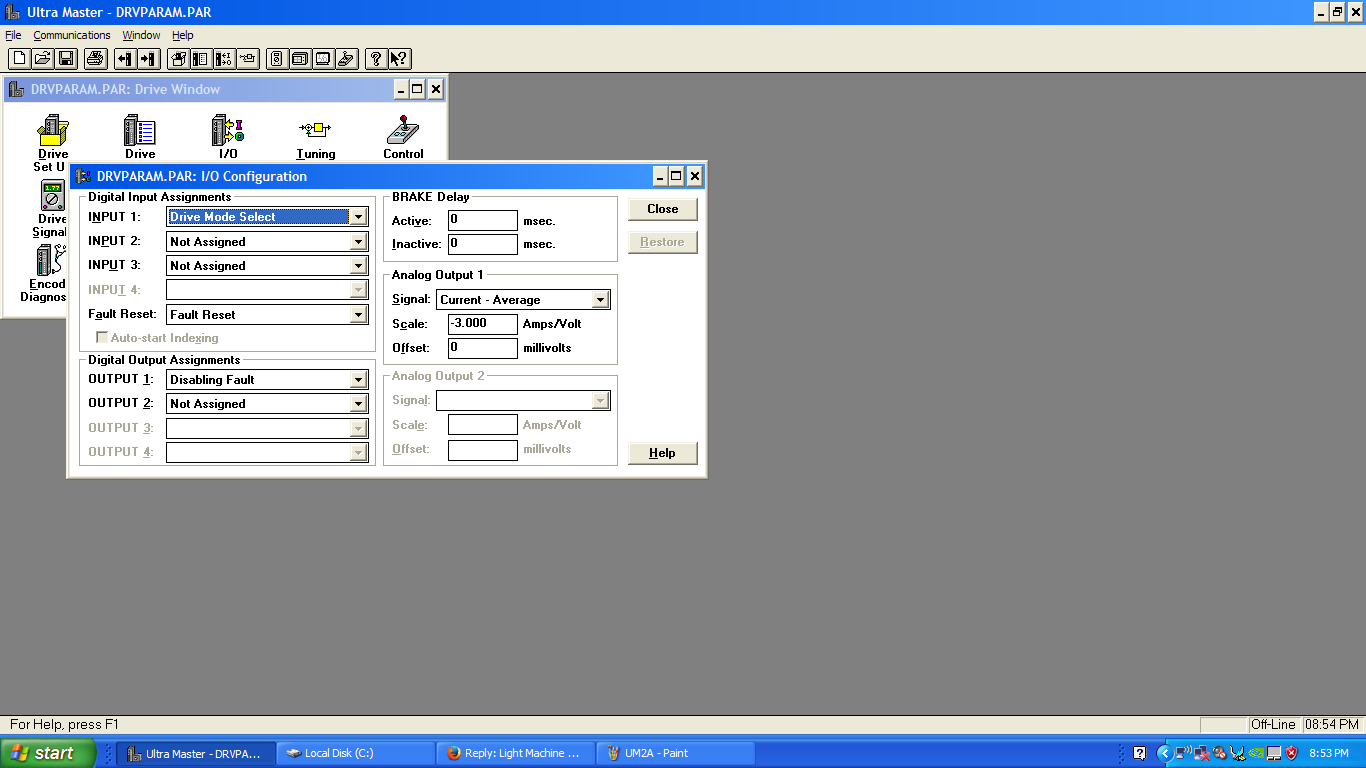Click the tray expand arrow icon
Viewport: 1366px width, 768px height.
pyautogui.click(x=1165, y=753)
